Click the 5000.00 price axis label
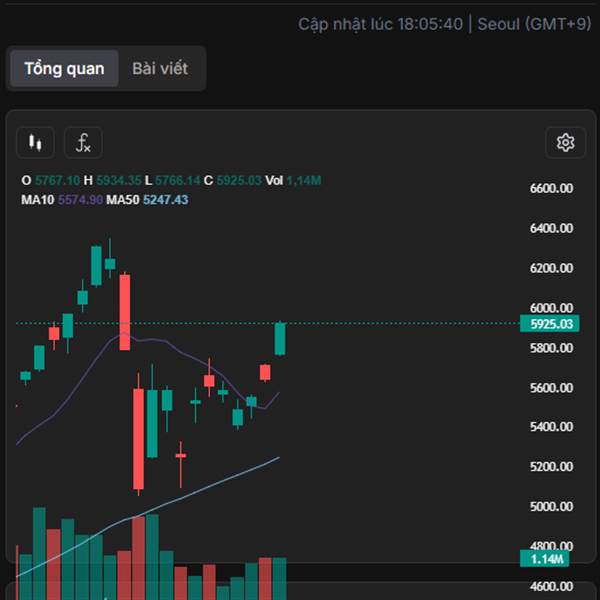This screenshot has height=600, width=600. pyautogui.click(x=551, y=507)
